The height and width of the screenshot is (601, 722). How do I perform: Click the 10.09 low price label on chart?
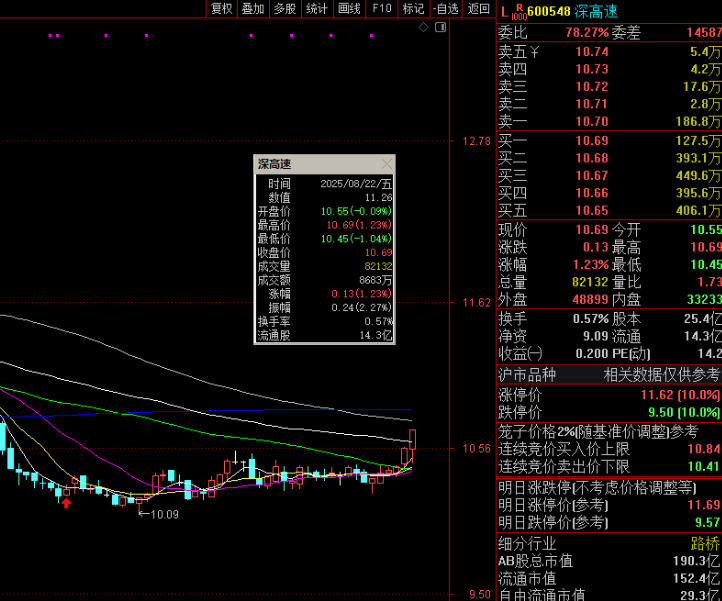[165, 514]
